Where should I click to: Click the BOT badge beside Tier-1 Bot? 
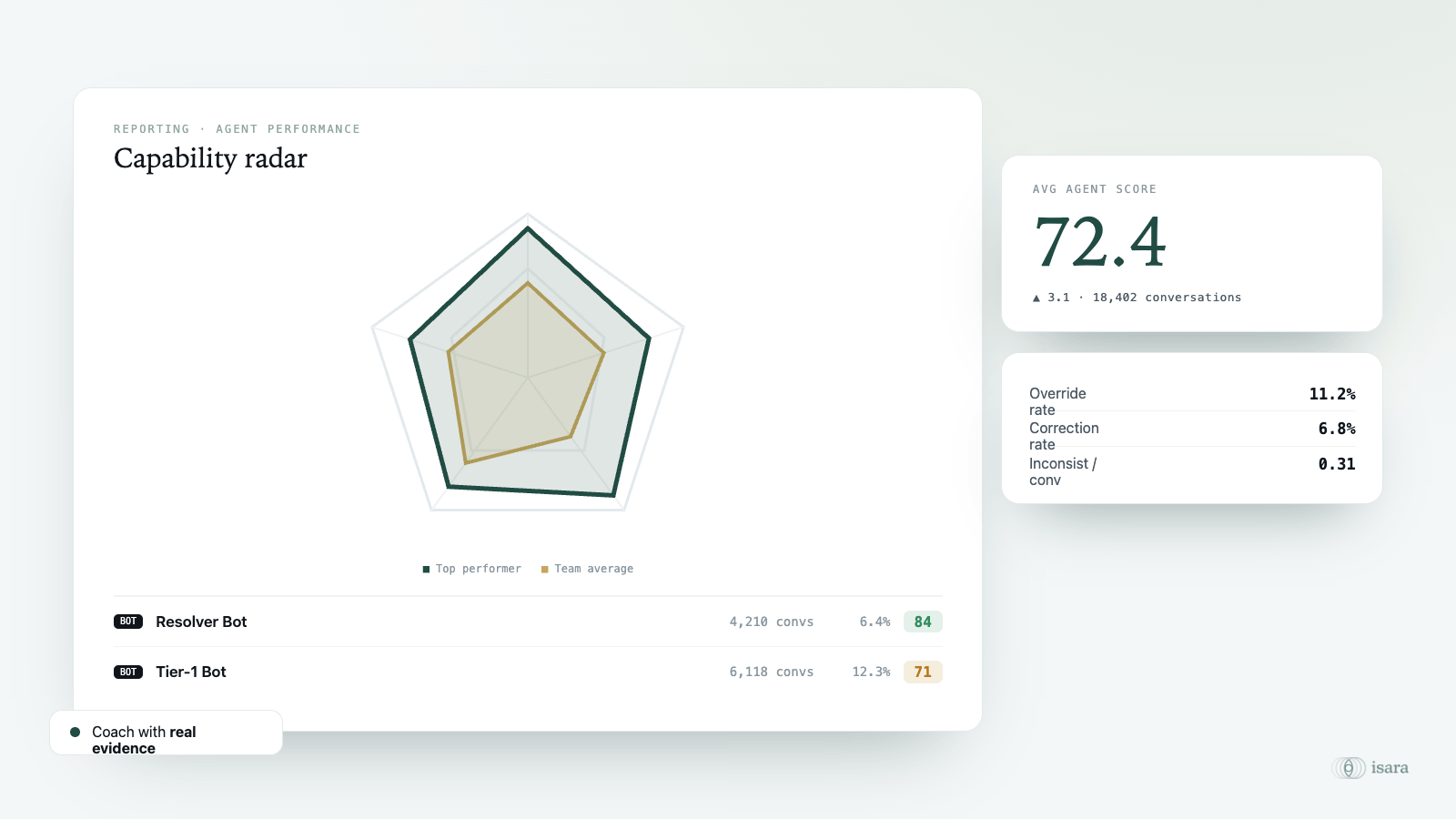(x=128, y=672)
